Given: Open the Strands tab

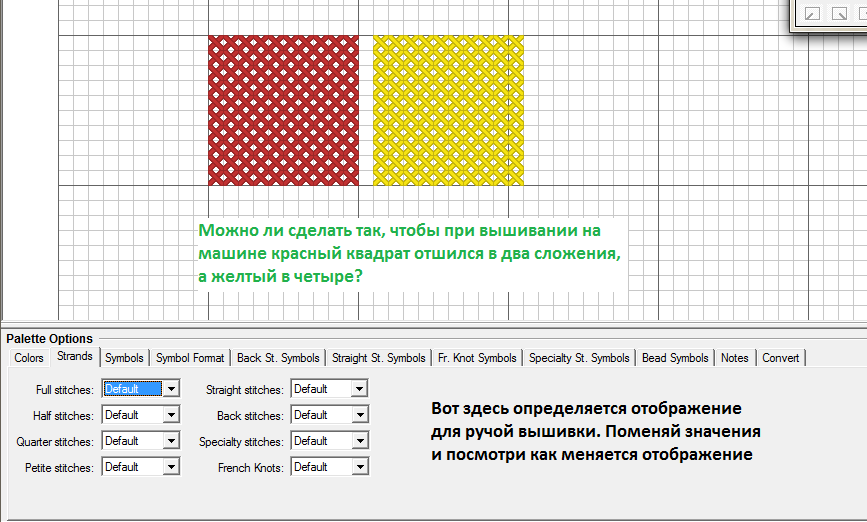Looking at the screenshot, I should (75, 357).
